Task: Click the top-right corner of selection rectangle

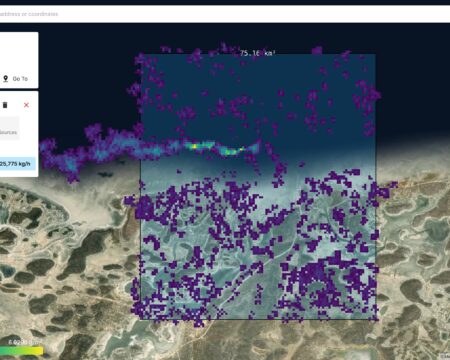Action: pos(376,54)
